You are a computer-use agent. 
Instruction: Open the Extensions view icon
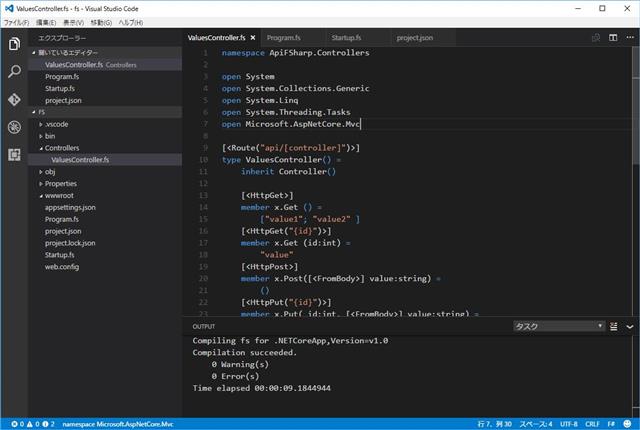click(x=14, y=156)
